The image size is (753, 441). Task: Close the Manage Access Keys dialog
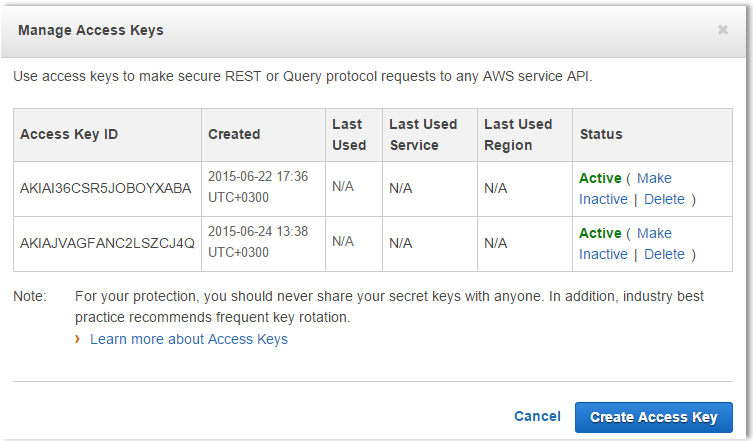pyautogui.click(x=723, y=30)
